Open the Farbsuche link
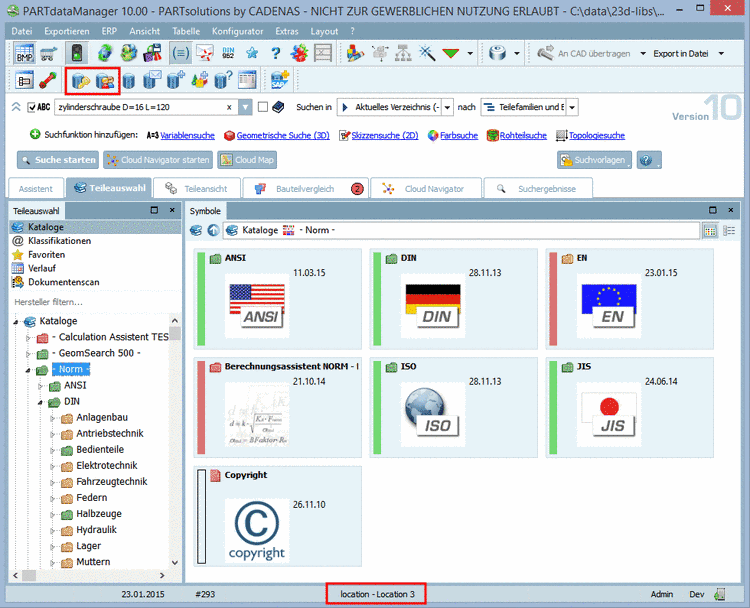 coord(459,135)
